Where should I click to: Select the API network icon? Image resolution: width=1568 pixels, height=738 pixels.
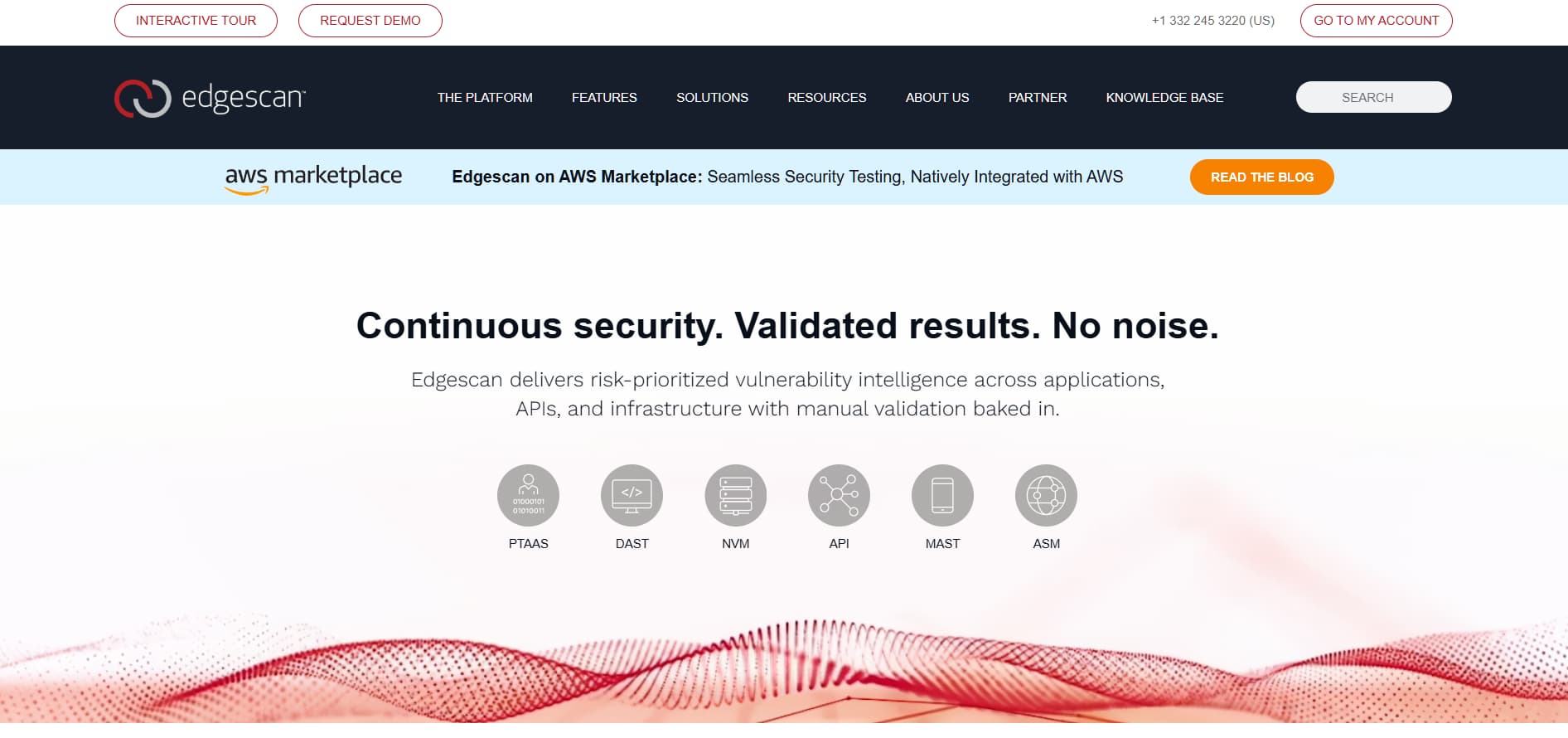839,495
